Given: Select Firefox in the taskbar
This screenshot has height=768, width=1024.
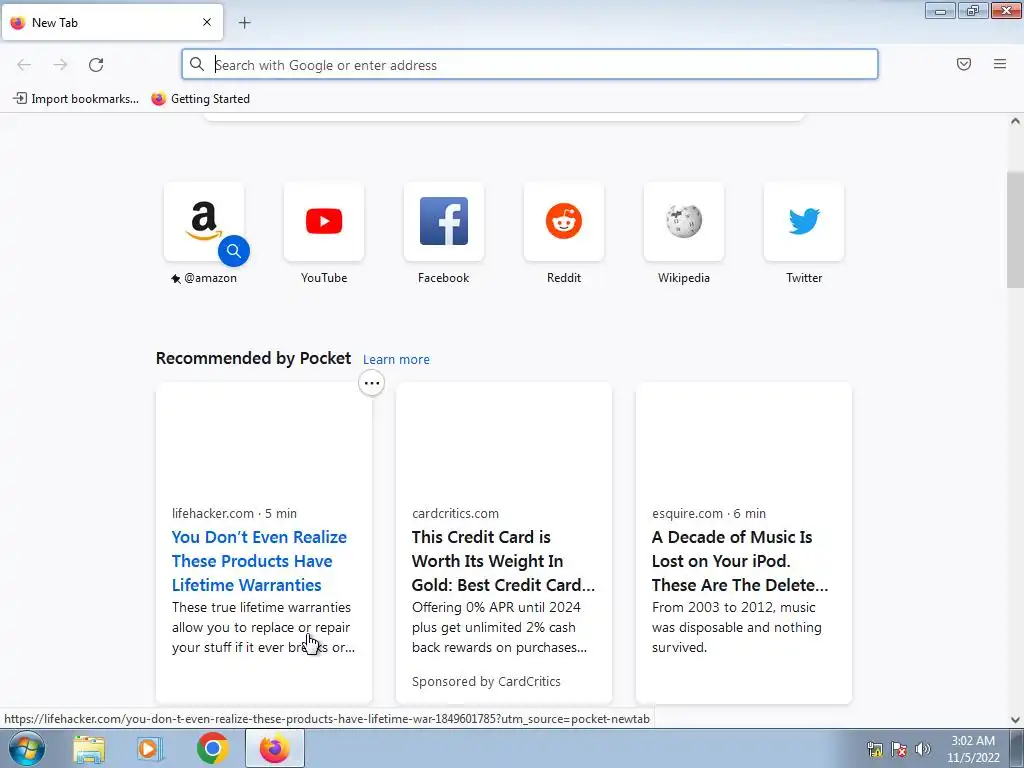Looking at the screenshot, I should coord(275,748).
